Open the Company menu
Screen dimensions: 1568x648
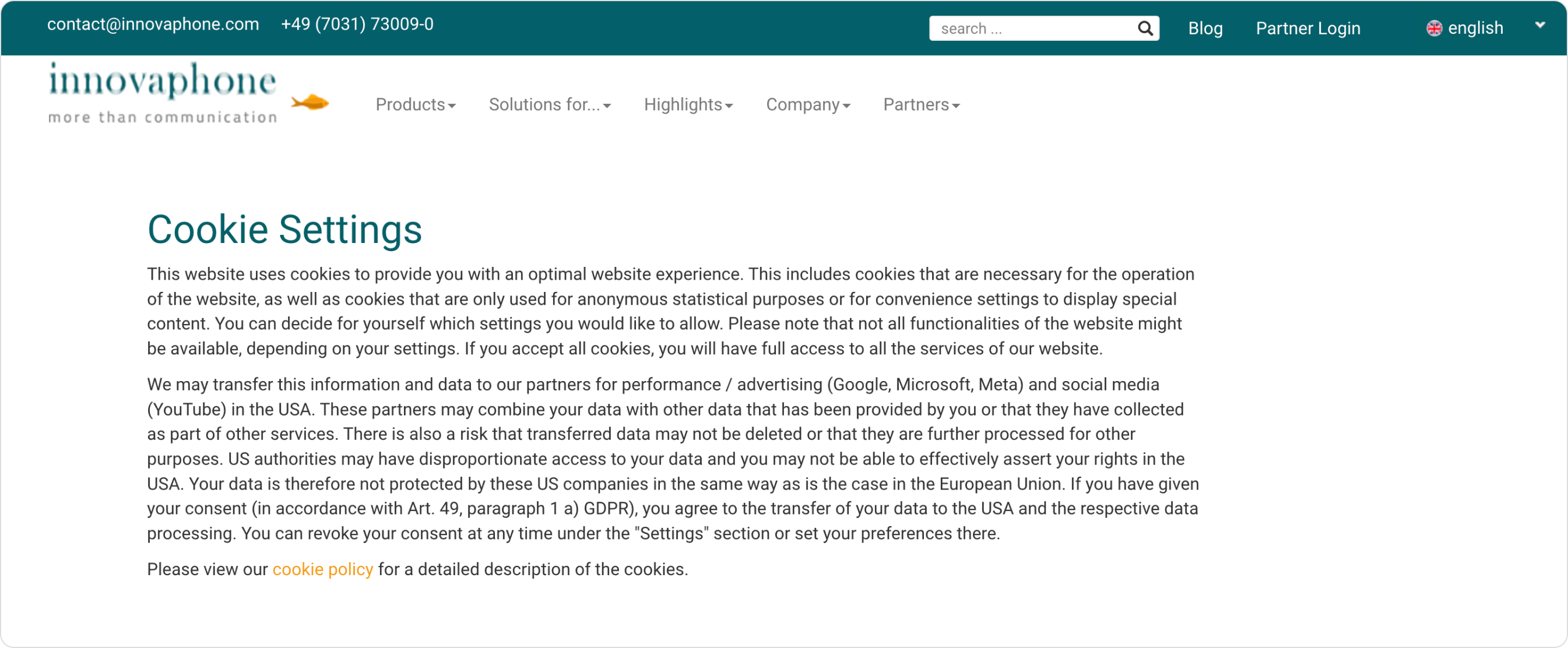pos(808,105)
